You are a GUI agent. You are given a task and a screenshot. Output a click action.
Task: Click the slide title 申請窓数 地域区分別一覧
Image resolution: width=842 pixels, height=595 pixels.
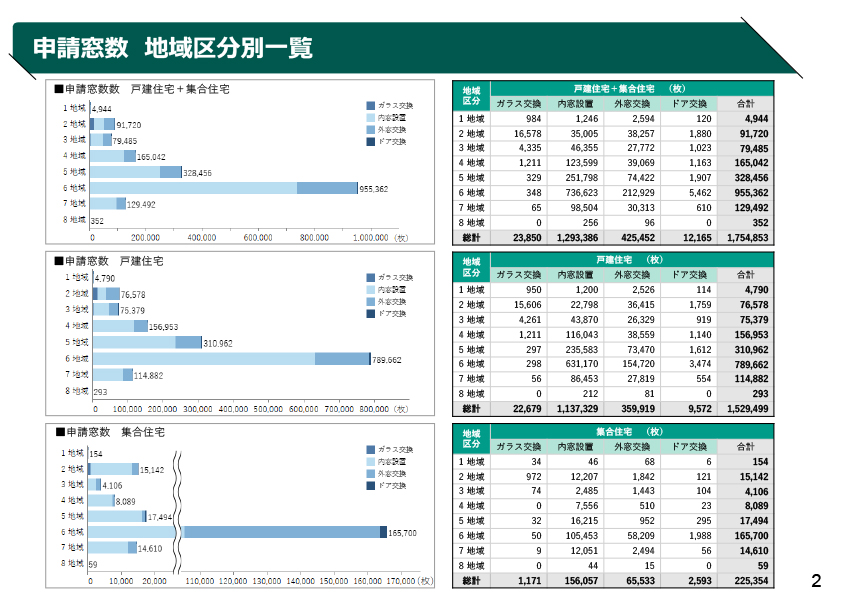[x=172, y=49]
